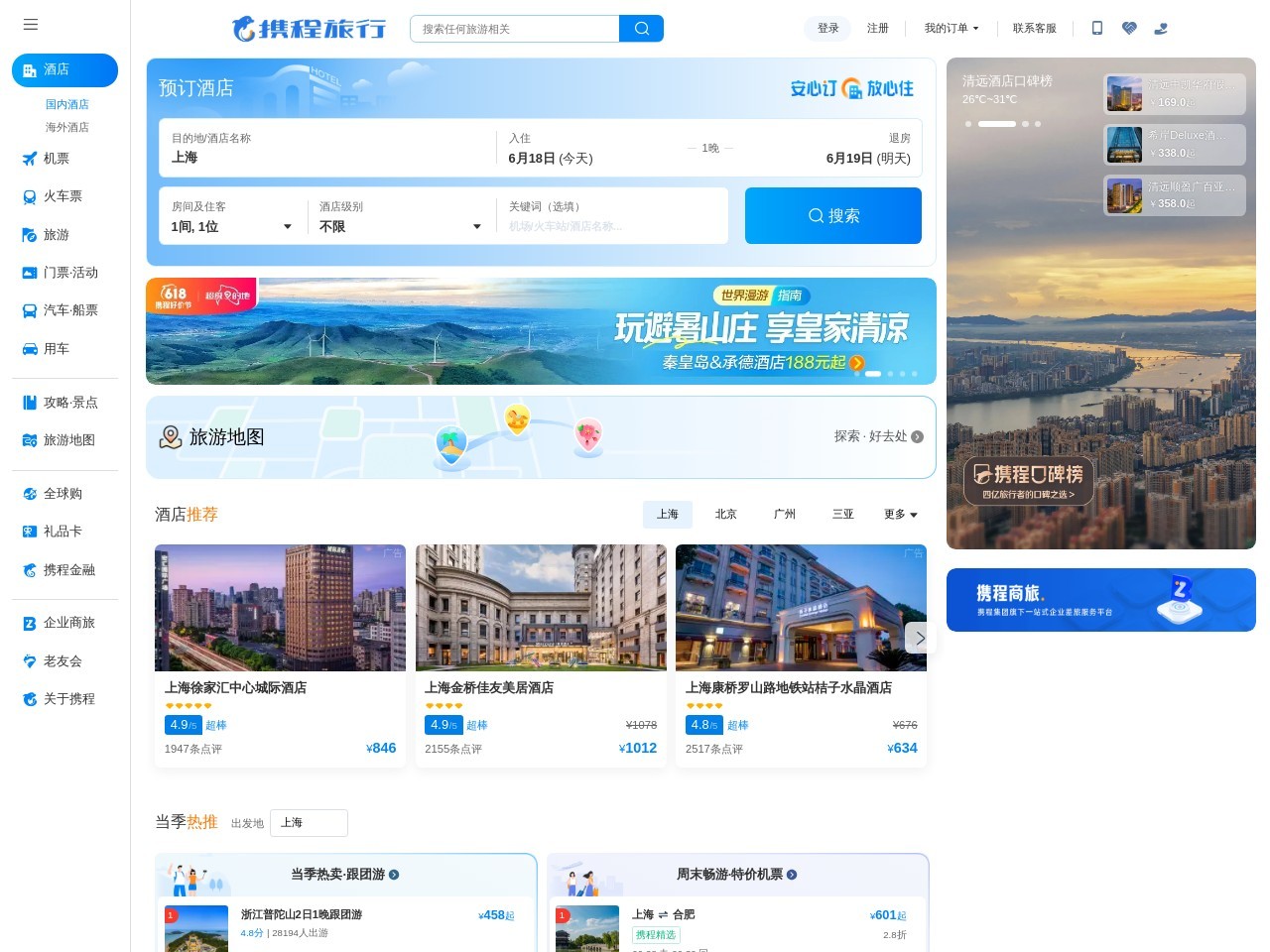Click the 注册 register link

click(878, 29)
